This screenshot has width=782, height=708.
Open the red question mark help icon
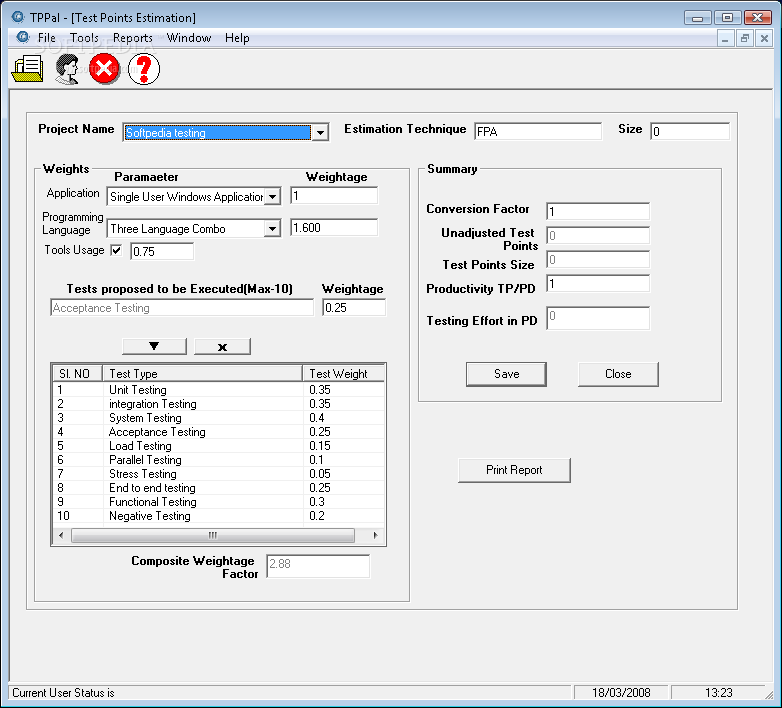[144, 69]
